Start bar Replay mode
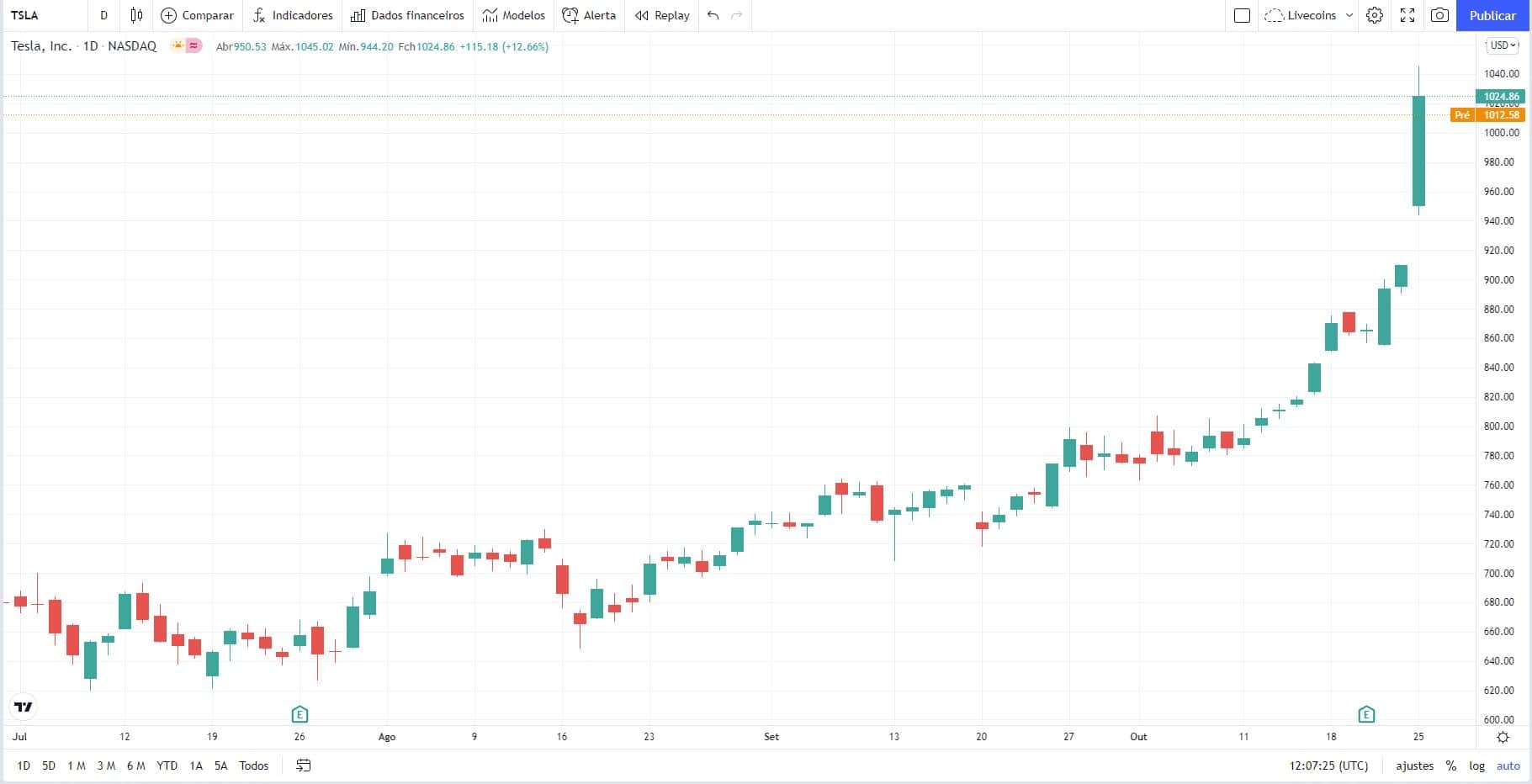Viewport: 1532px width, 784px height. point(662,15)
